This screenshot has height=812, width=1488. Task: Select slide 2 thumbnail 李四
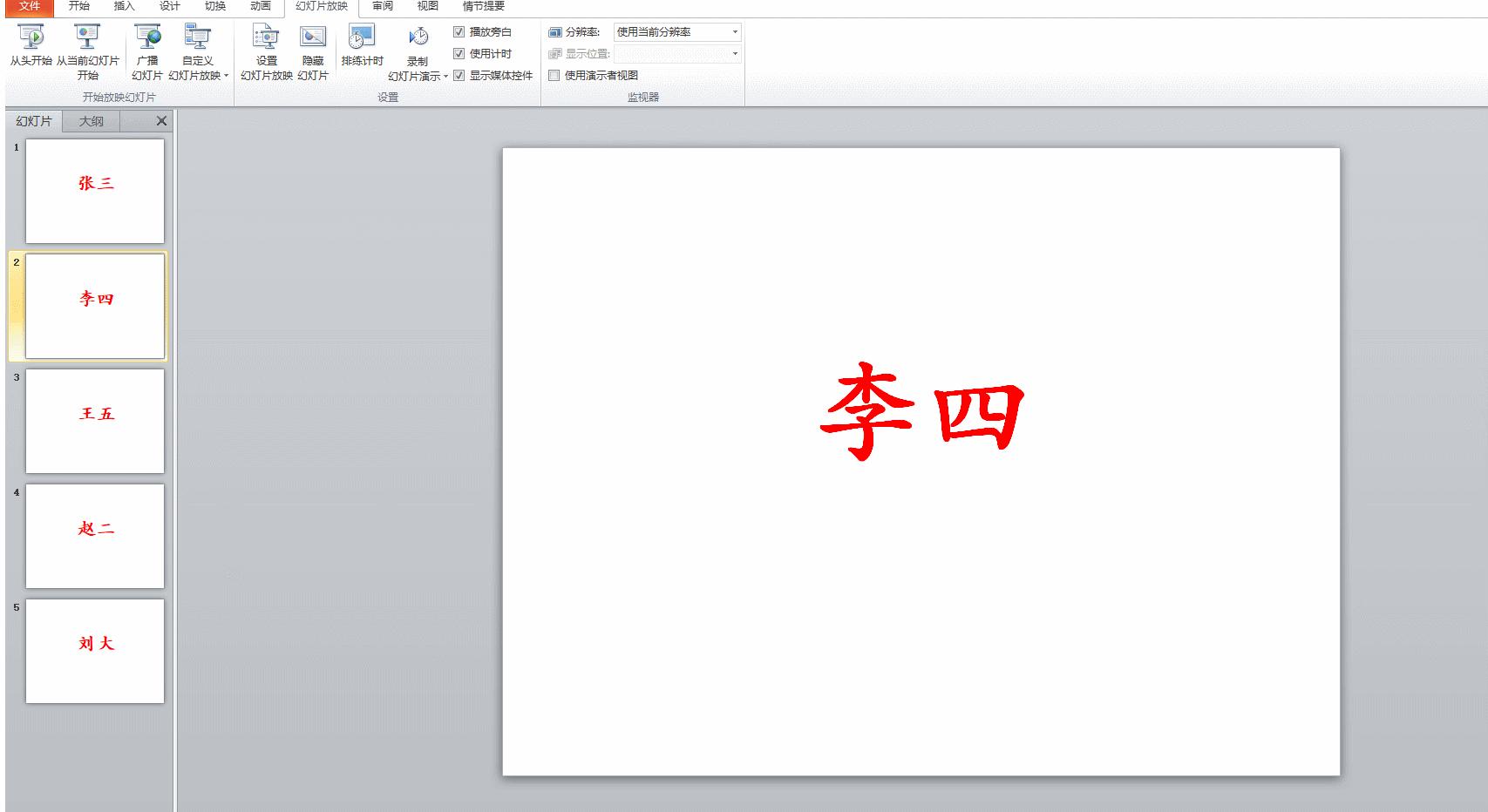pos(95,307)
